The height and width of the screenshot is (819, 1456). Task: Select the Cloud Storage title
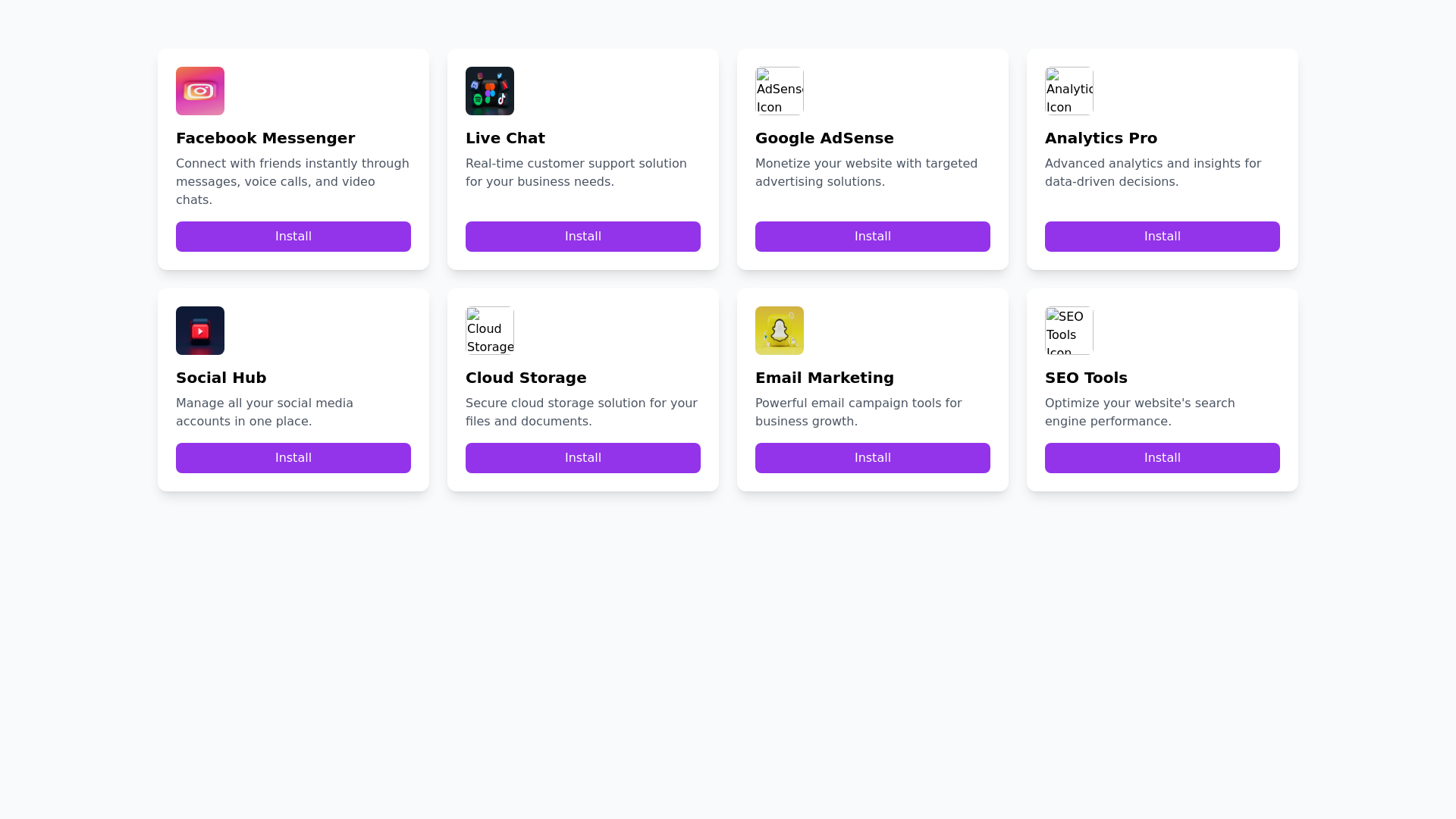526,378
